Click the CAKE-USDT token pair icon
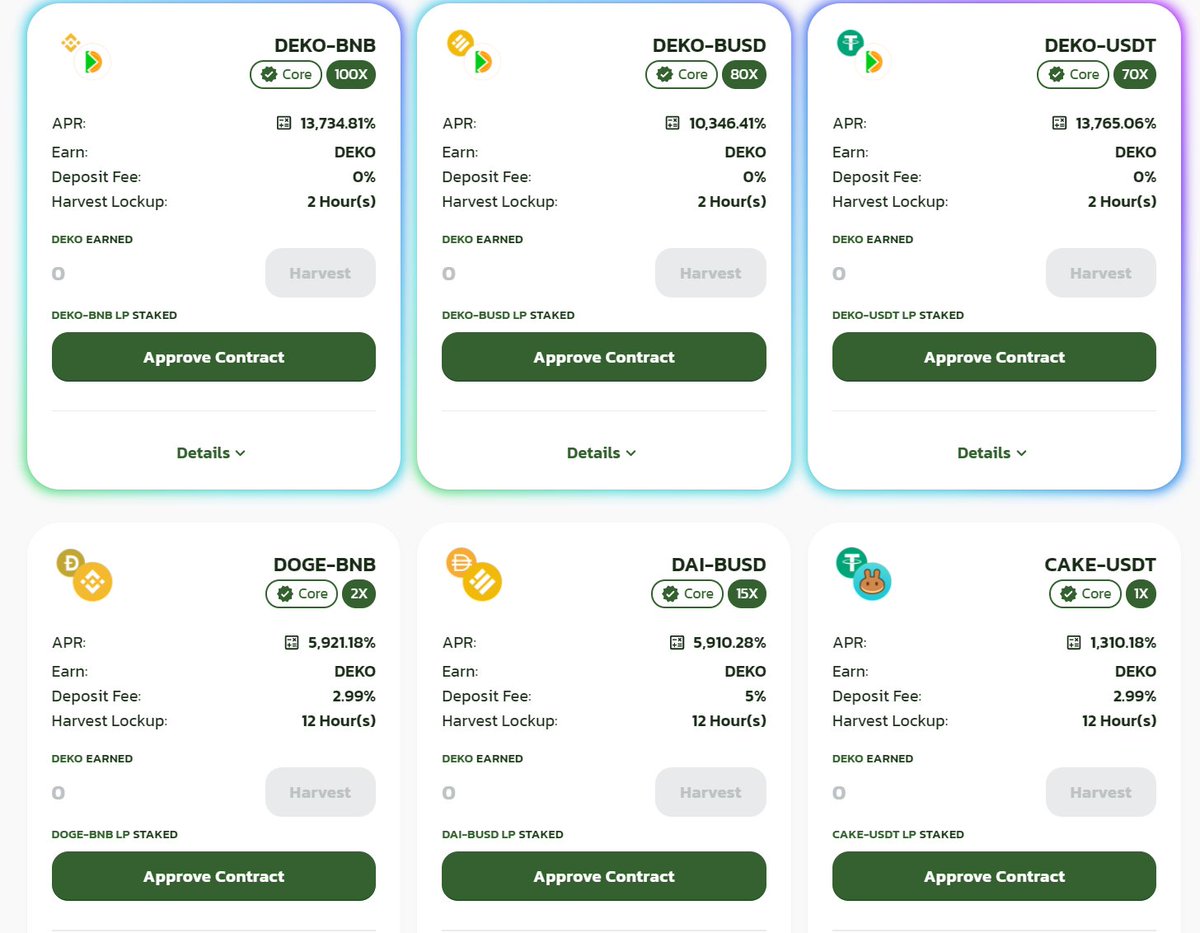Viewport: 1200px width, 933px height. point(863,574)
